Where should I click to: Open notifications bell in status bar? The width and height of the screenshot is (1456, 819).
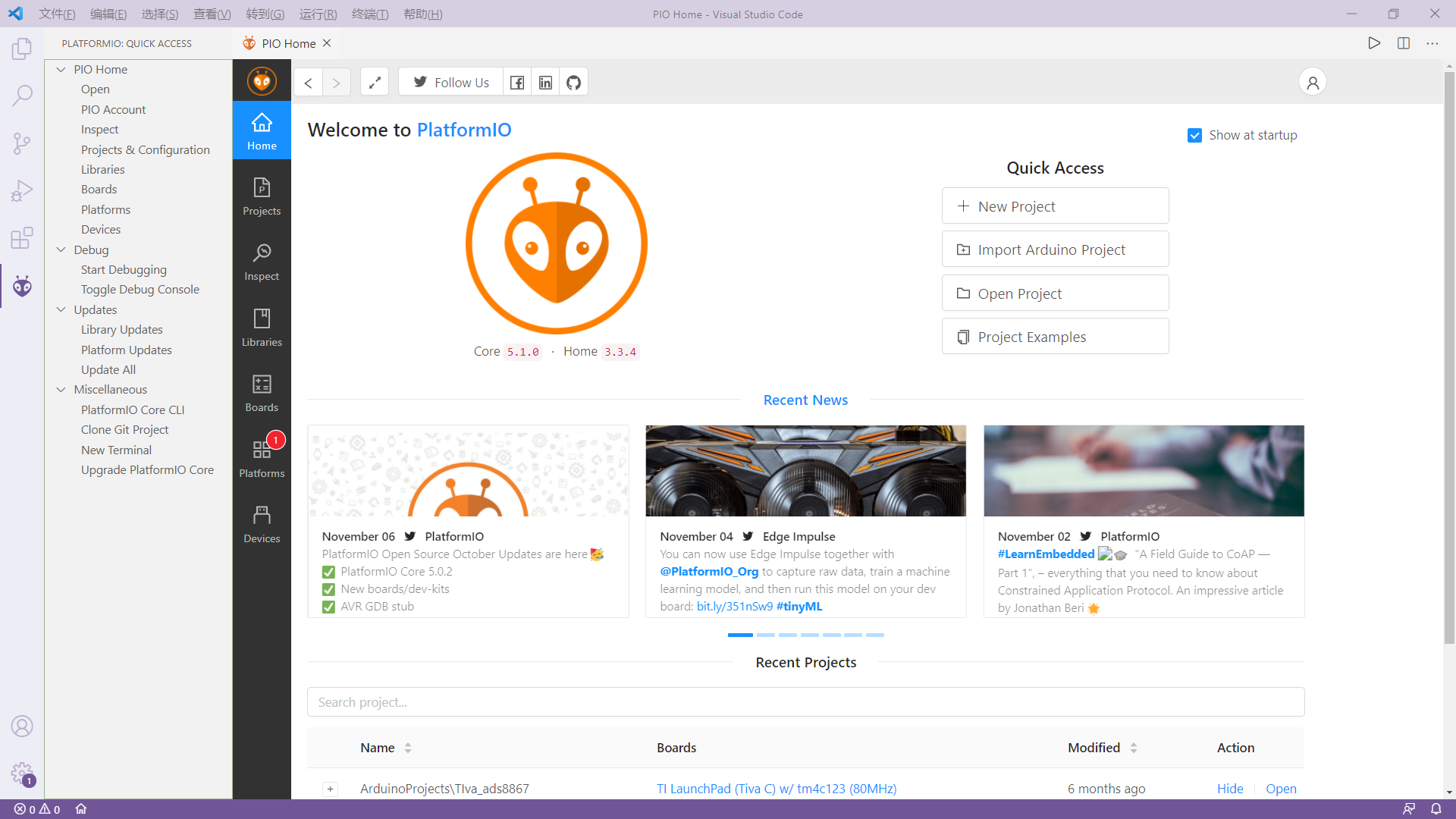pyautogui.click(x=1436, y=809)
